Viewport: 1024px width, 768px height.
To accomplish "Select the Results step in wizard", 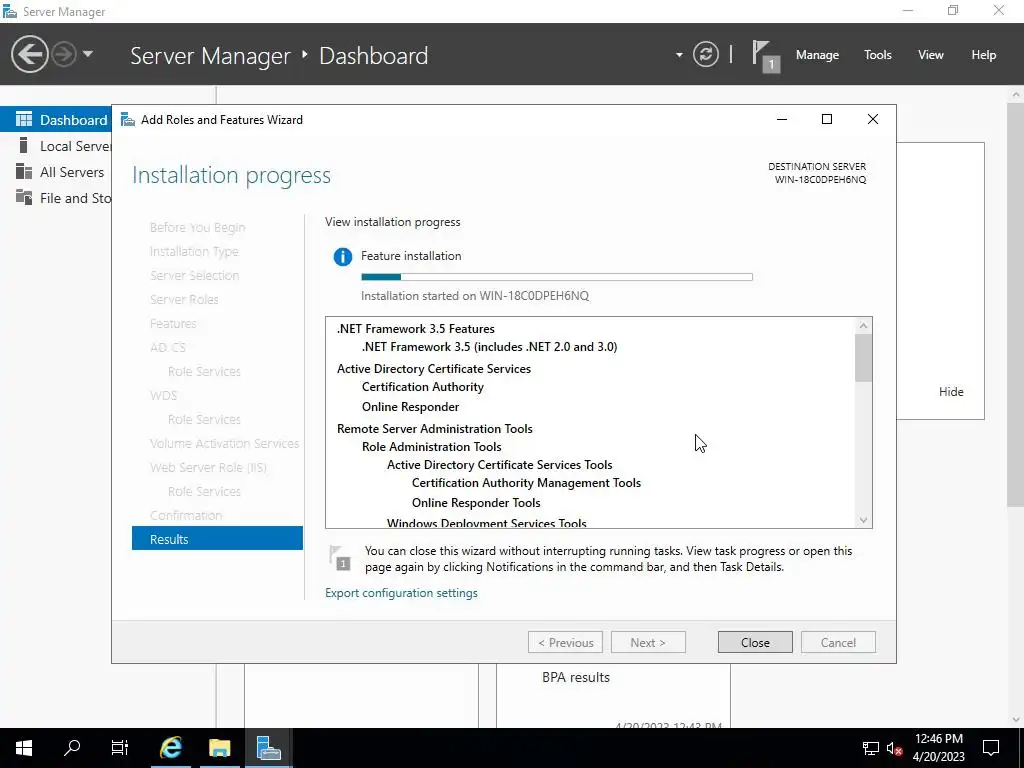I will [217, 539].
